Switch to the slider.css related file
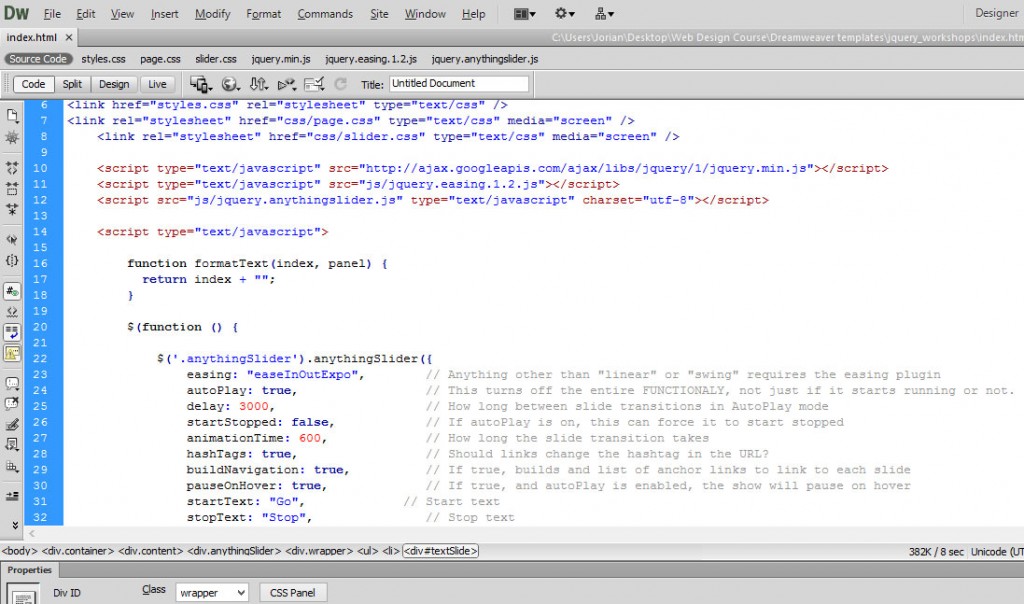The height and width of the screenshot is (604, 1024). pos(216,59)
